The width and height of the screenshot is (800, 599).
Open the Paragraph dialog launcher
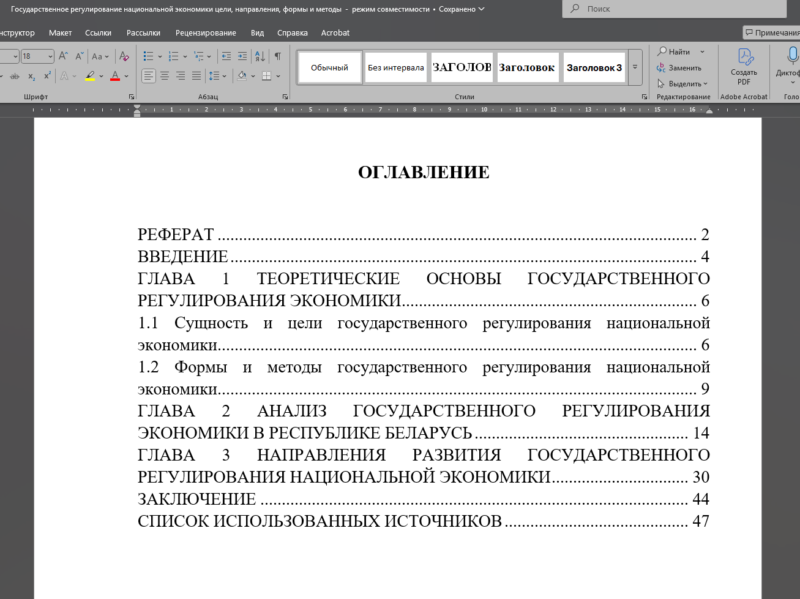(285, 96)
